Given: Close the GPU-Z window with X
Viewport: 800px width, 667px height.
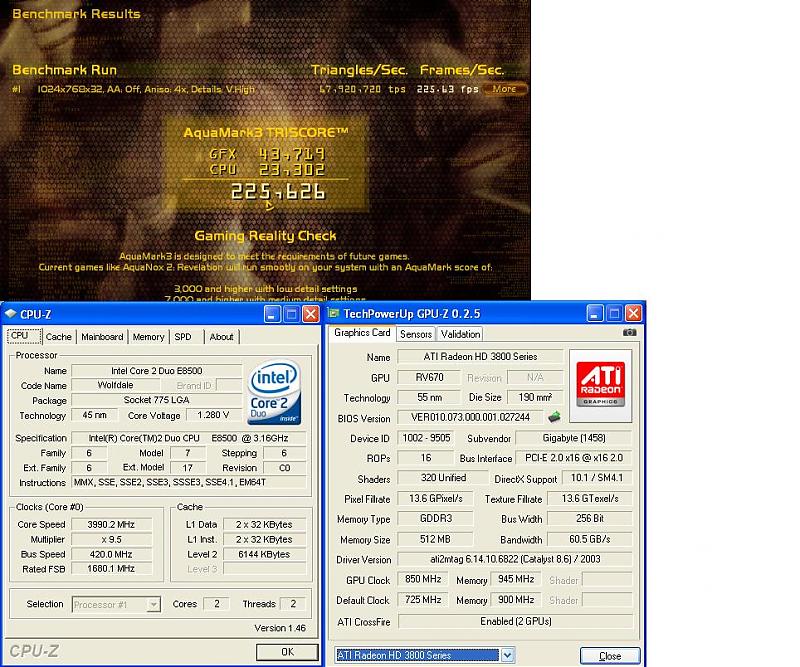Looking at the screenshot, I should [633, 313].
